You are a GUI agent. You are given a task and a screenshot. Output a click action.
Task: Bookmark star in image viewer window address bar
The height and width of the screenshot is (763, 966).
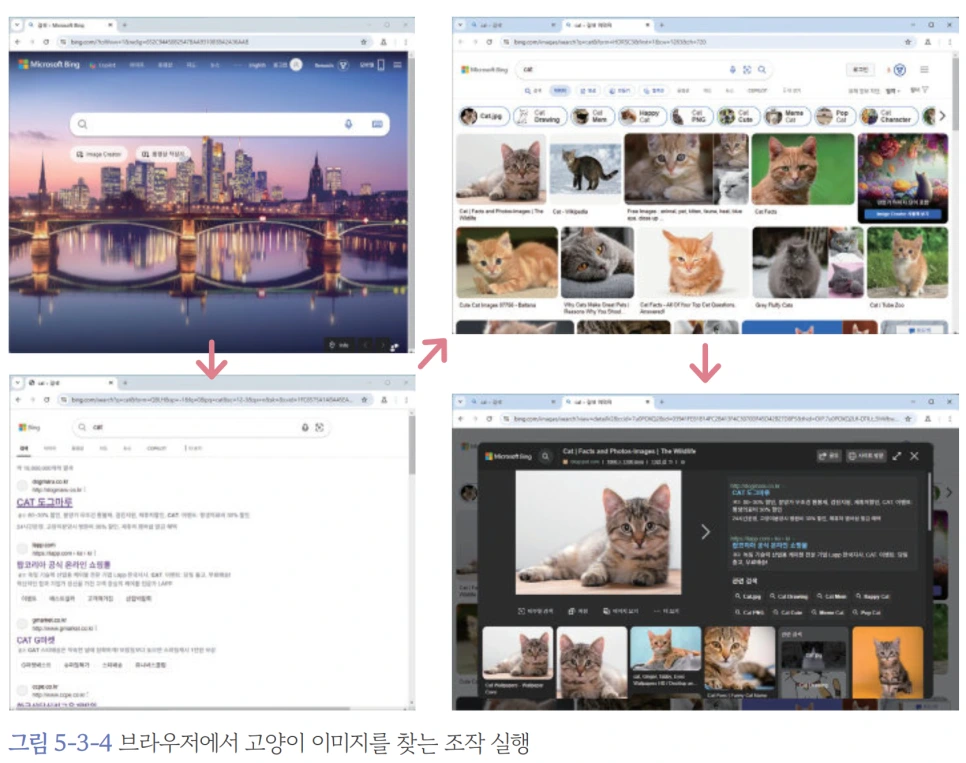pos(907,418)
